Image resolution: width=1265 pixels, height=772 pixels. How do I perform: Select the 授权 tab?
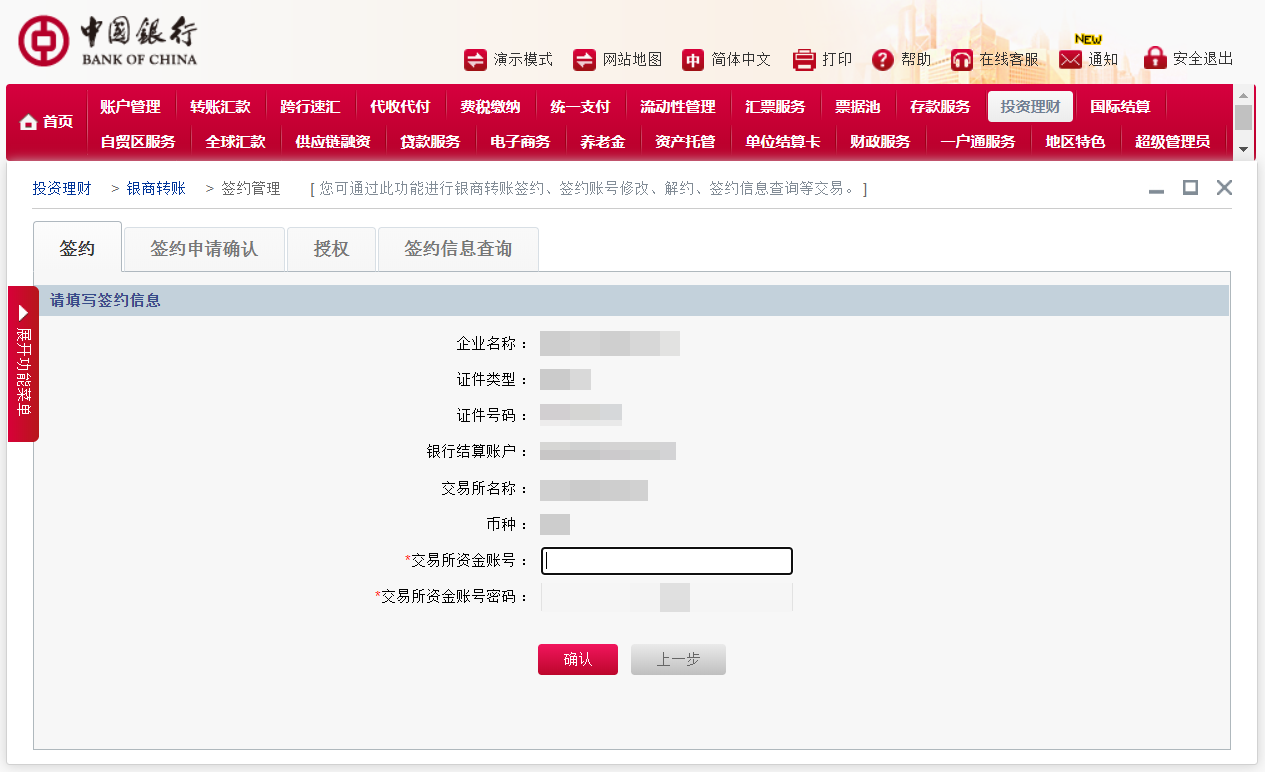[331, 249]
